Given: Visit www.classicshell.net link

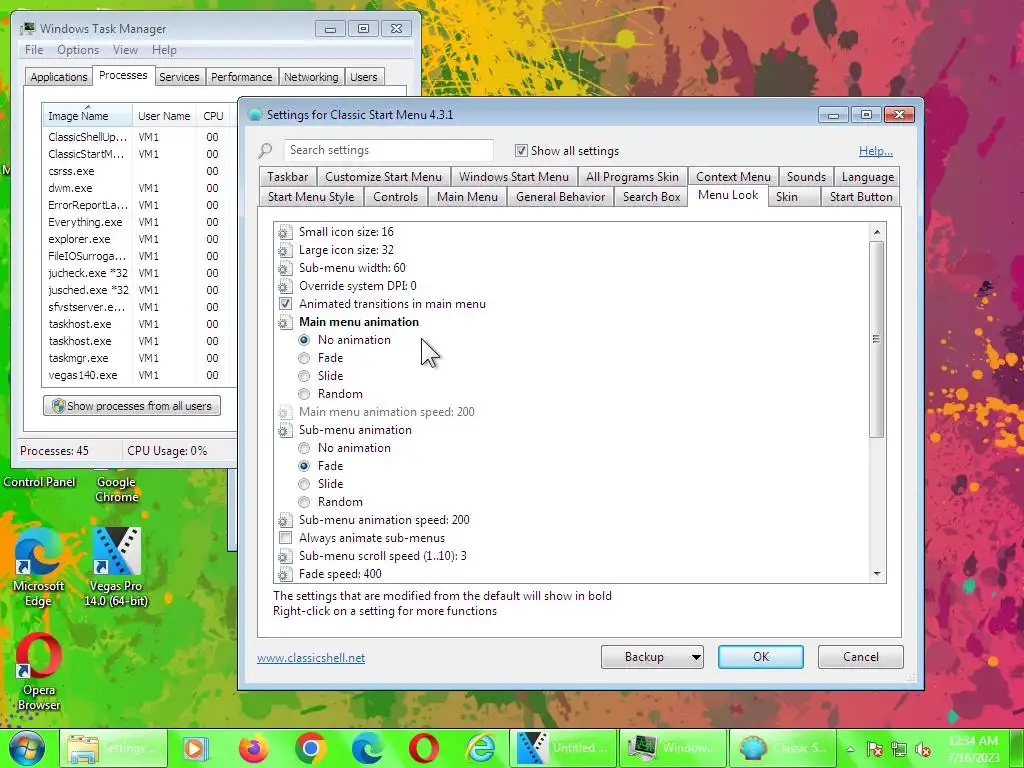Looking at the screenshot, I should tap(311, 658).
